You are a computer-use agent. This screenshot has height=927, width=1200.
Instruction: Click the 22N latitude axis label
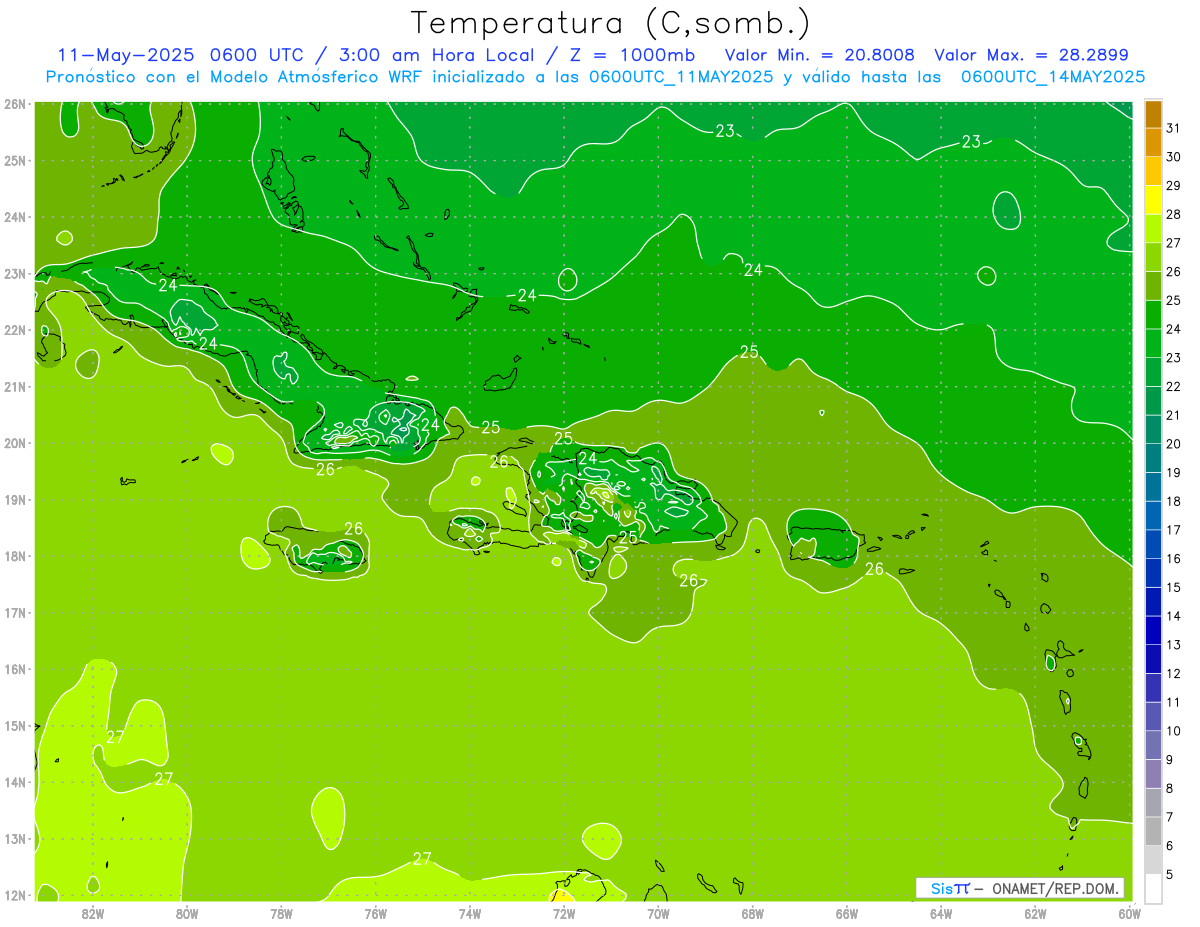(15, 330)
